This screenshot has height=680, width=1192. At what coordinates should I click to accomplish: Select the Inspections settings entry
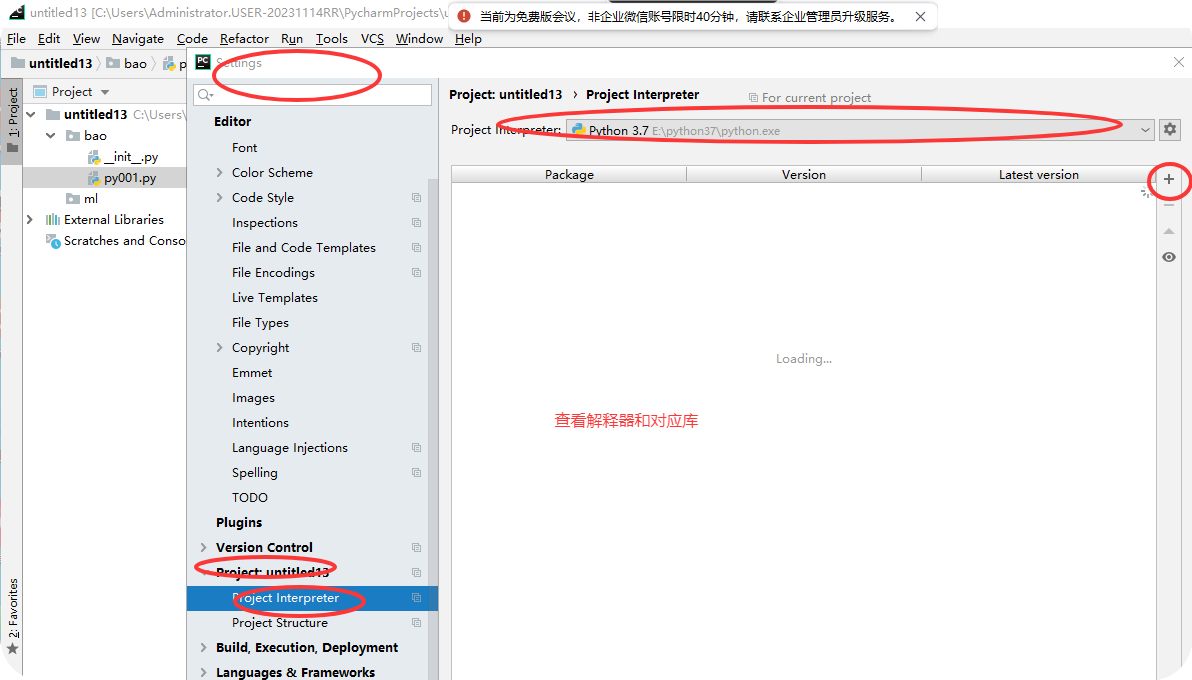pyautogui.click(x=265, y=223)
